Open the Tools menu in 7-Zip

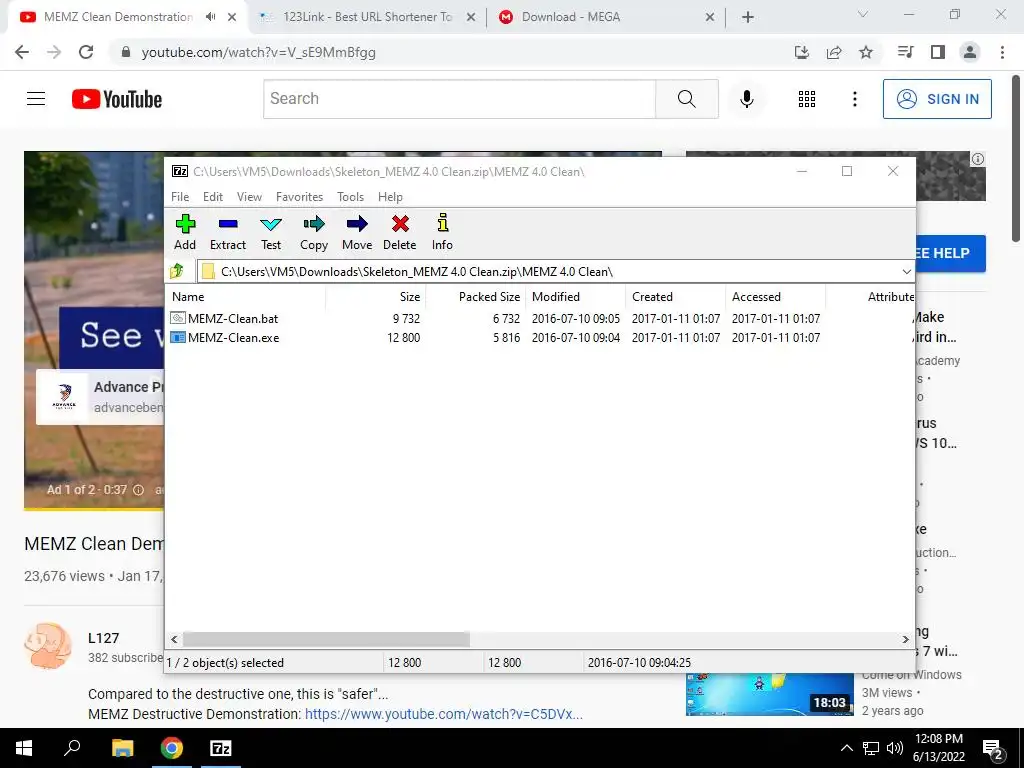click(x=351, y=197)
